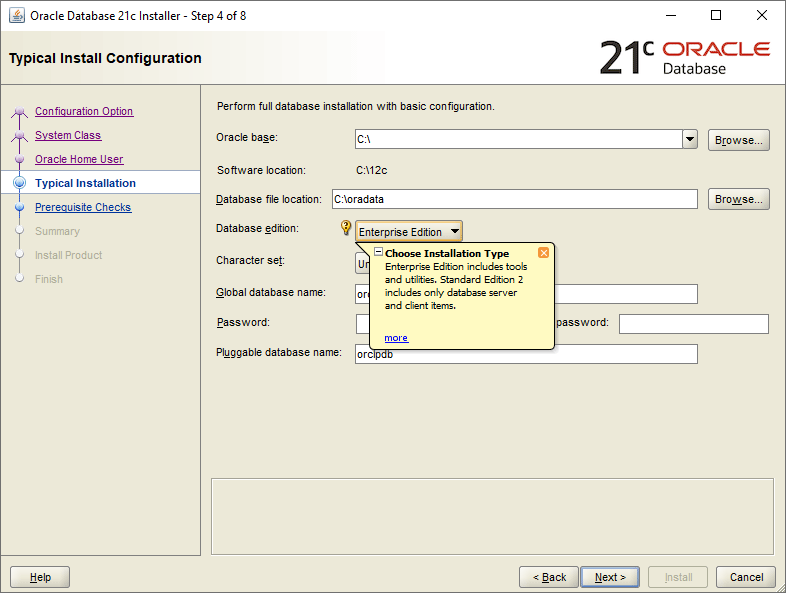Image resolution: width=786 pixels, height=593 pixels.
Task: Click the lightbulb hint icon beside Database edition
Action: pos(346,228)
